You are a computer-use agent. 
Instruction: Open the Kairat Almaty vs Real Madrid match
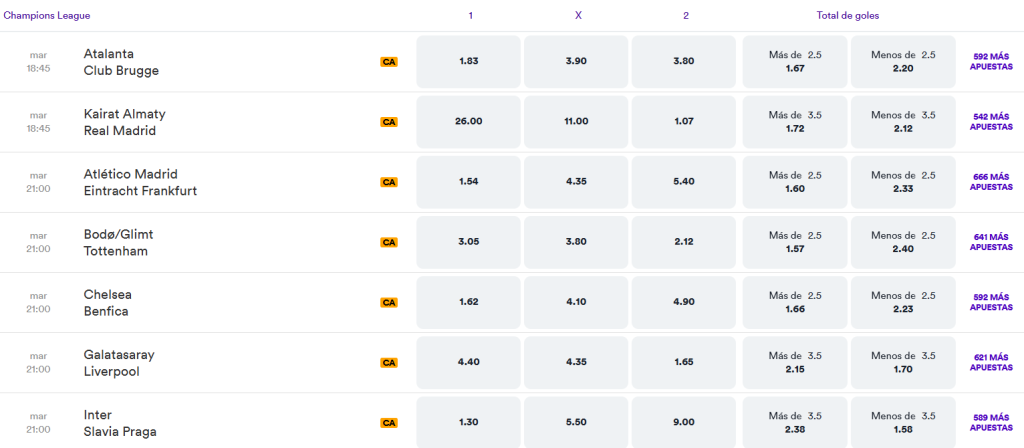pyautogui.click(x=125, y=122)
